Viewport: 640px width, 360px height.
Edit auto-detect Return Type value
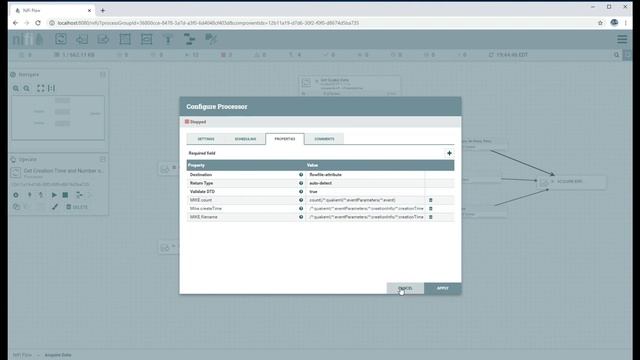tap(365, 183)
